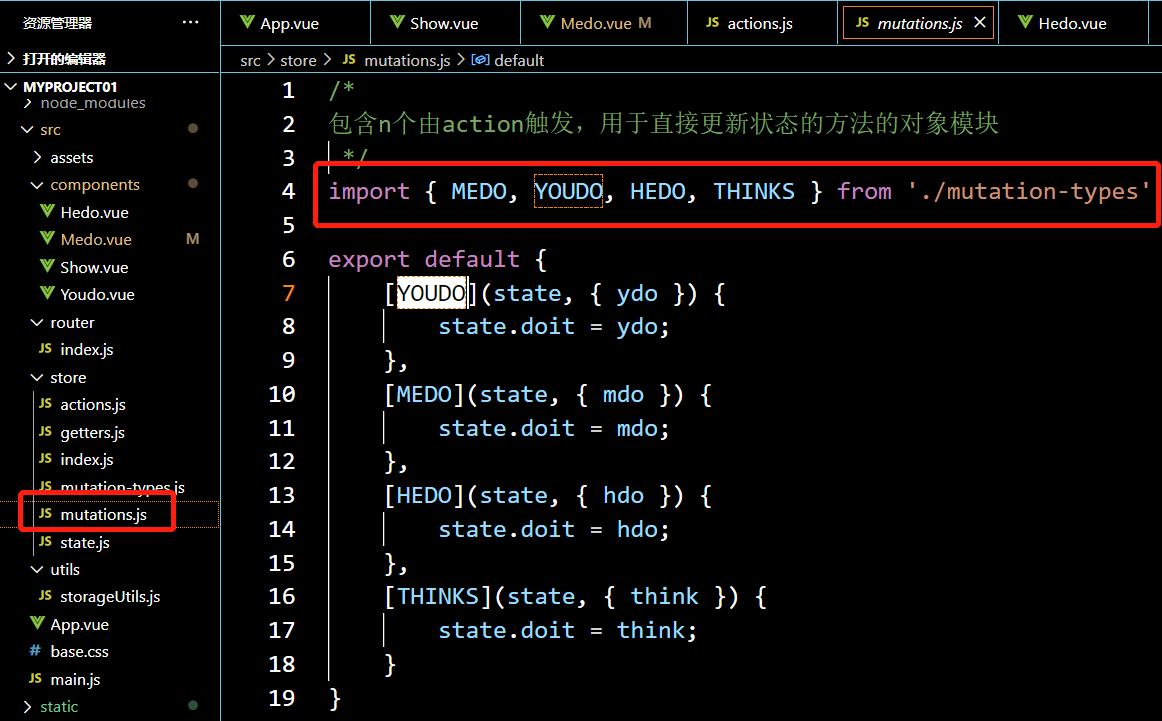
Task: Select the mutations.js editor tab
Action: tap(919, 23)
